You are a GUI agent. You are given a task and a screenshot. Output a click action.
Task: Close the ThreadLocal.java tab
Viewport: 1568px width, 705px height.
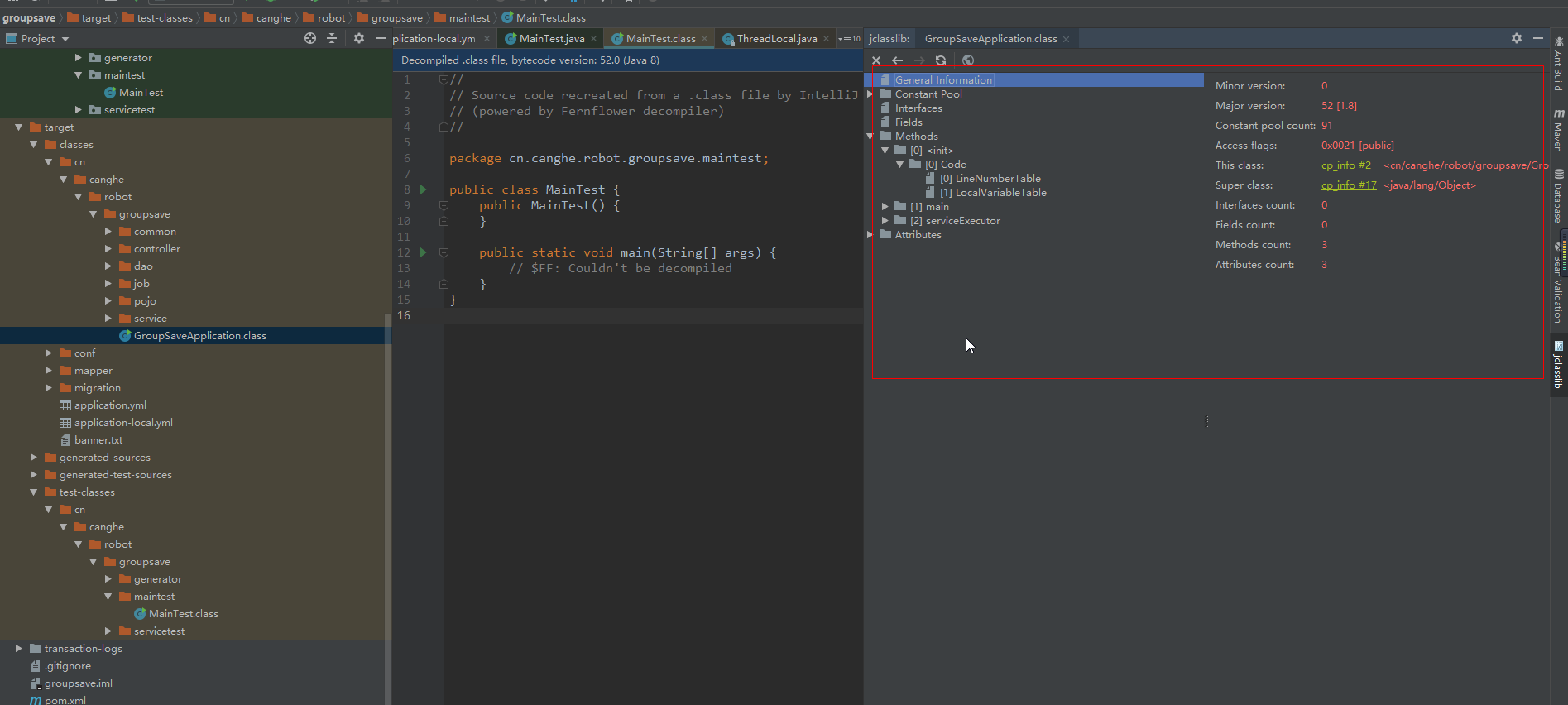tap(827, 39)
